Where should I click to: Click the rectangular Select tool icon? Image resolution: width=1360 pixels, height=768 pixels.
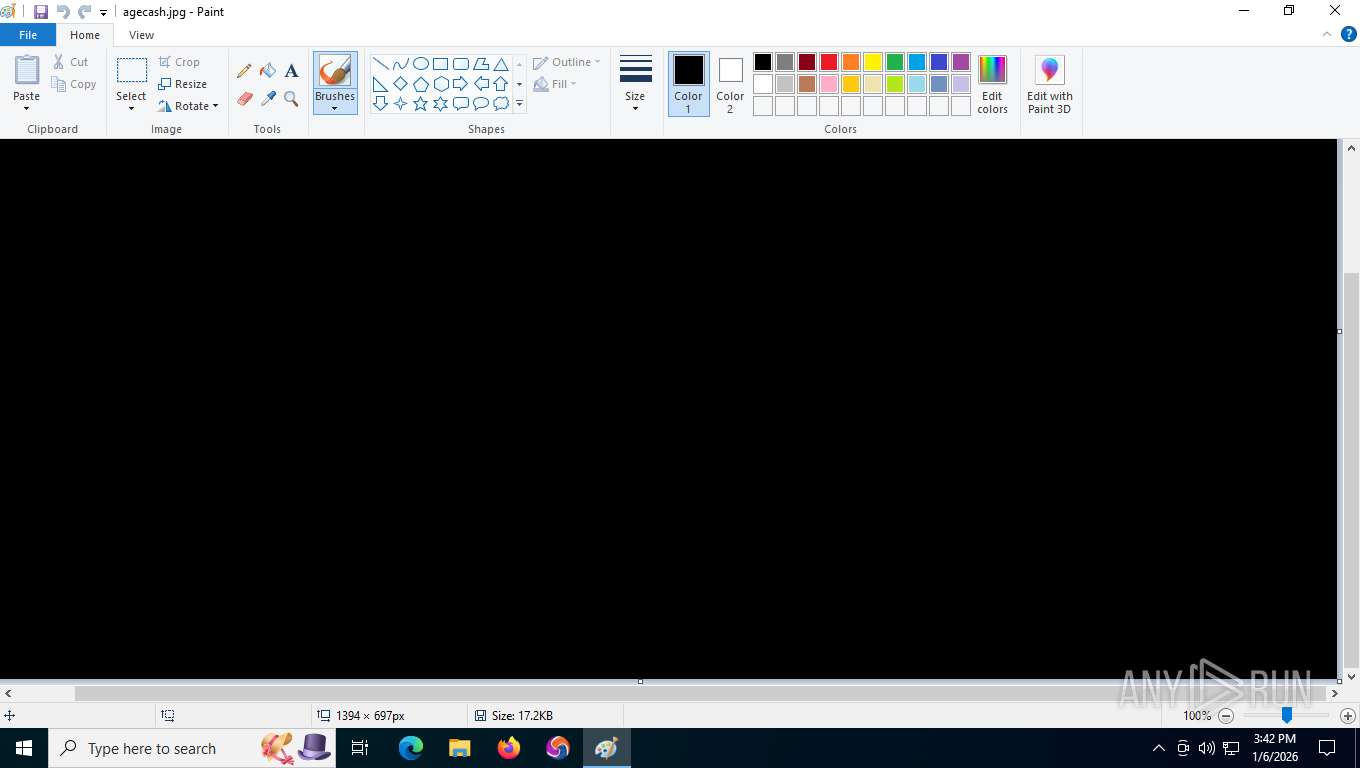131,71
